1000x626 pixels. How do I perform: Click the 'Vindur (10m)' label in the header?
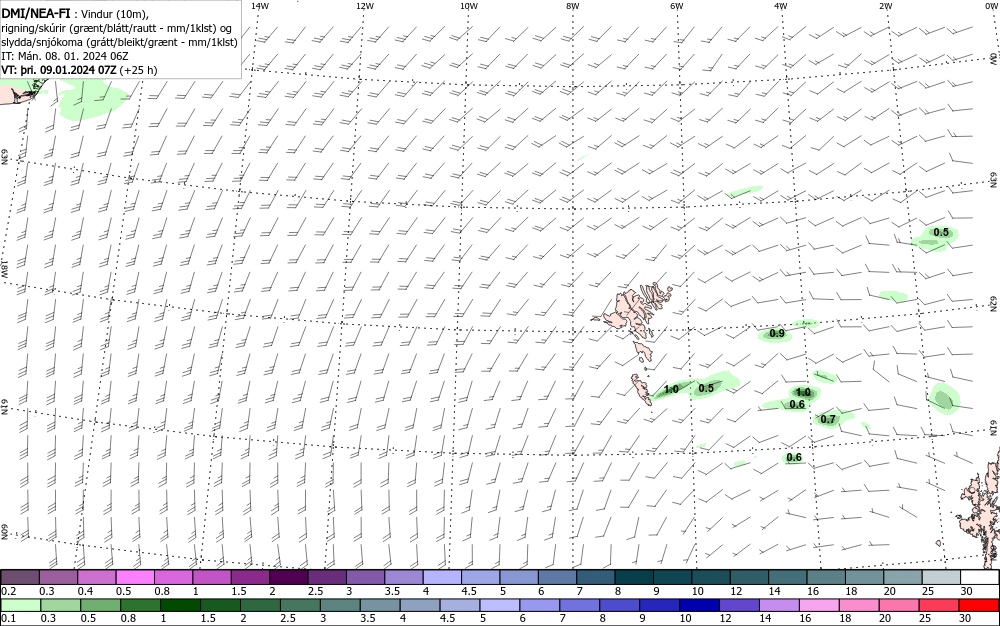pyautogui.click(x=115, y=15)
